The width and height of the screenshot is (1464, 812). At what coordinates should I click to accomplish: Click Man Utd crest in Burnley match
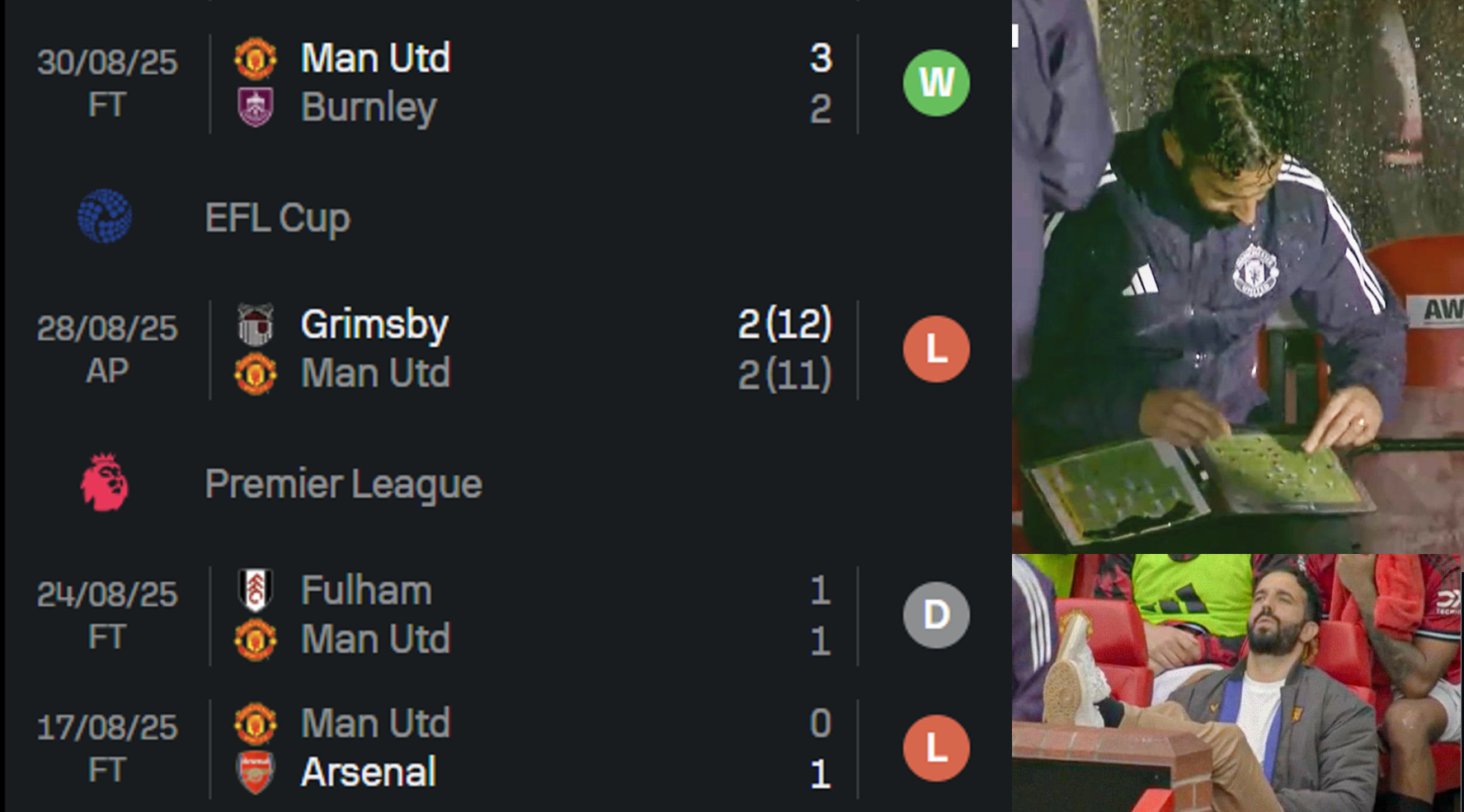tap(255, 58)
